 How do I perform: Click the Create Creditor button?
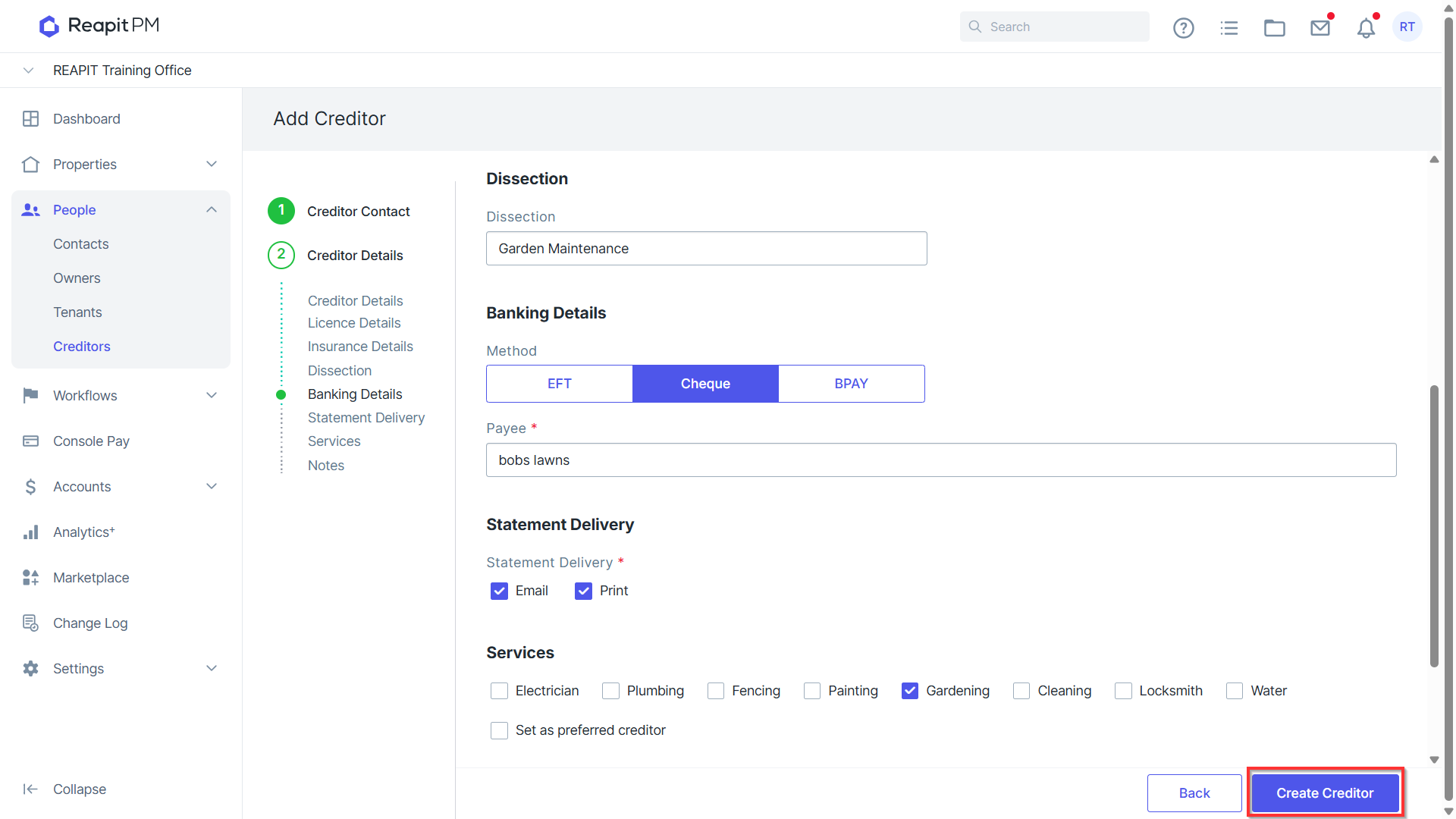[1325, 793]
